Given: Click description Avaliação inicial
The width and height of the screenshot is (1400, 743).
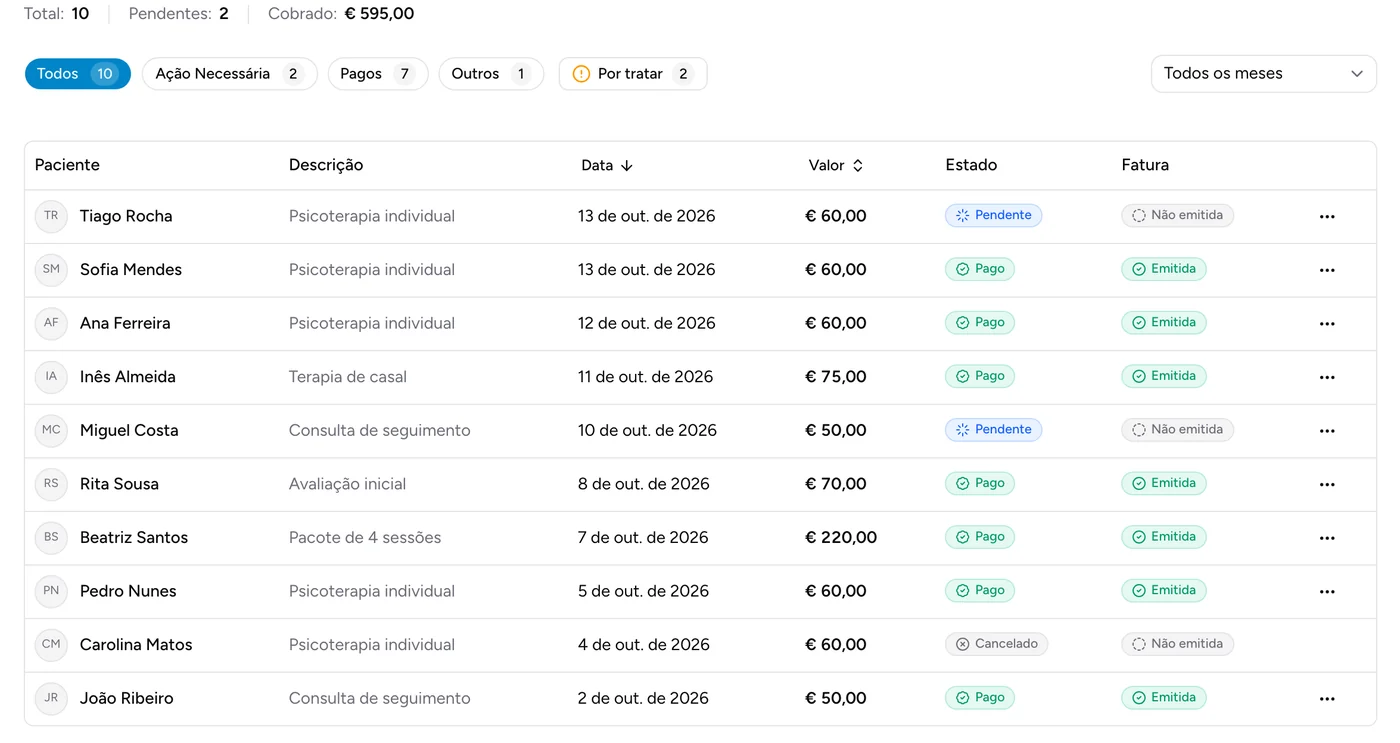Looking at the screenshot, I should click(348, 484).
